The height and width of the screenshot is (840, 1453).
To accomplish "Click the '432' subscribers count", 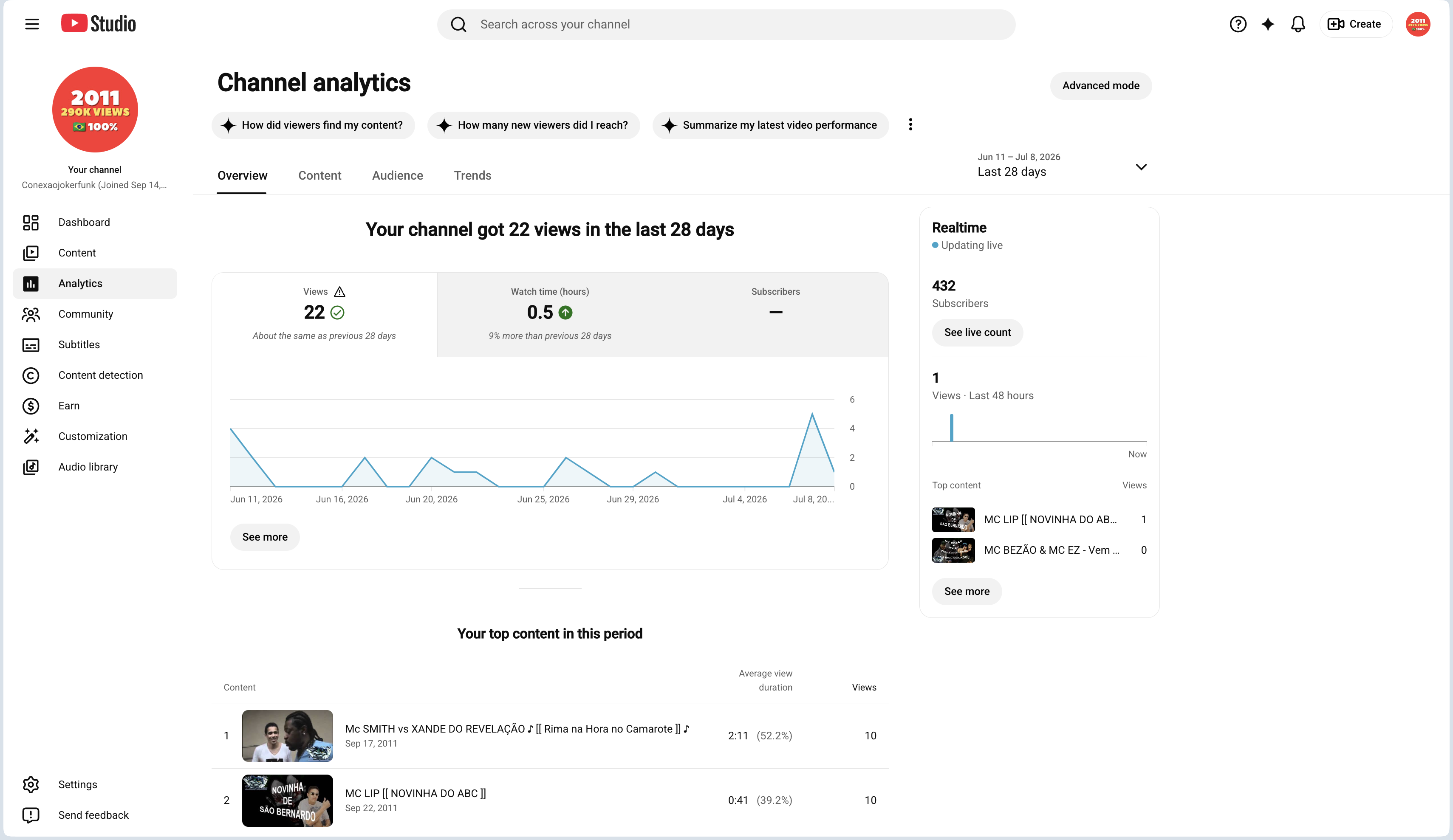I will 943,286.
